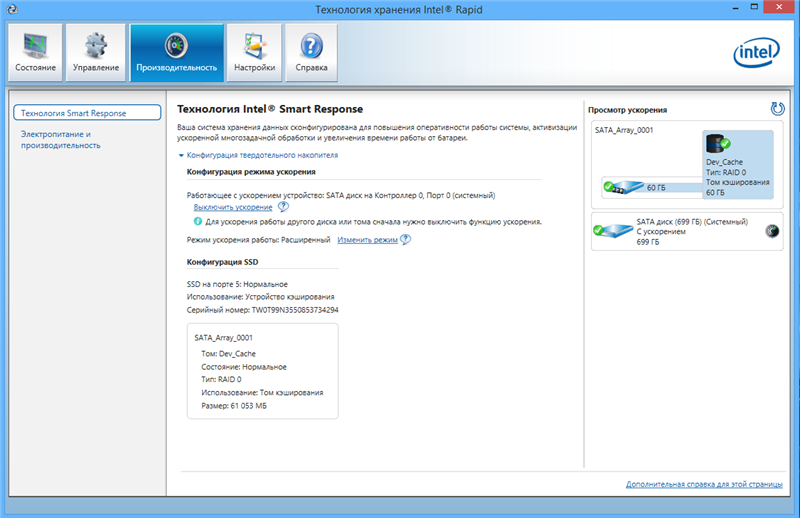
Task: Click the app icon in title bar
Action: [12, 9]
